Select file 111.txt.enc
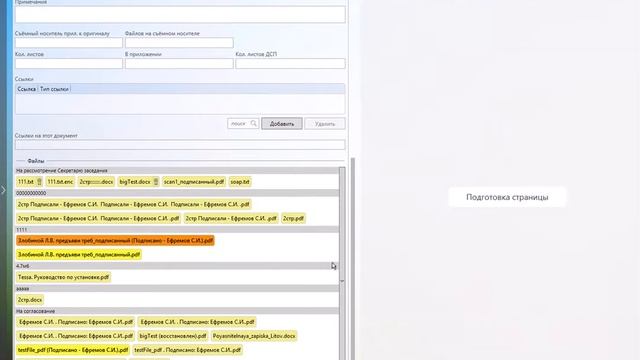The width and height of the screenshot is (640, 360). point(60,182)
